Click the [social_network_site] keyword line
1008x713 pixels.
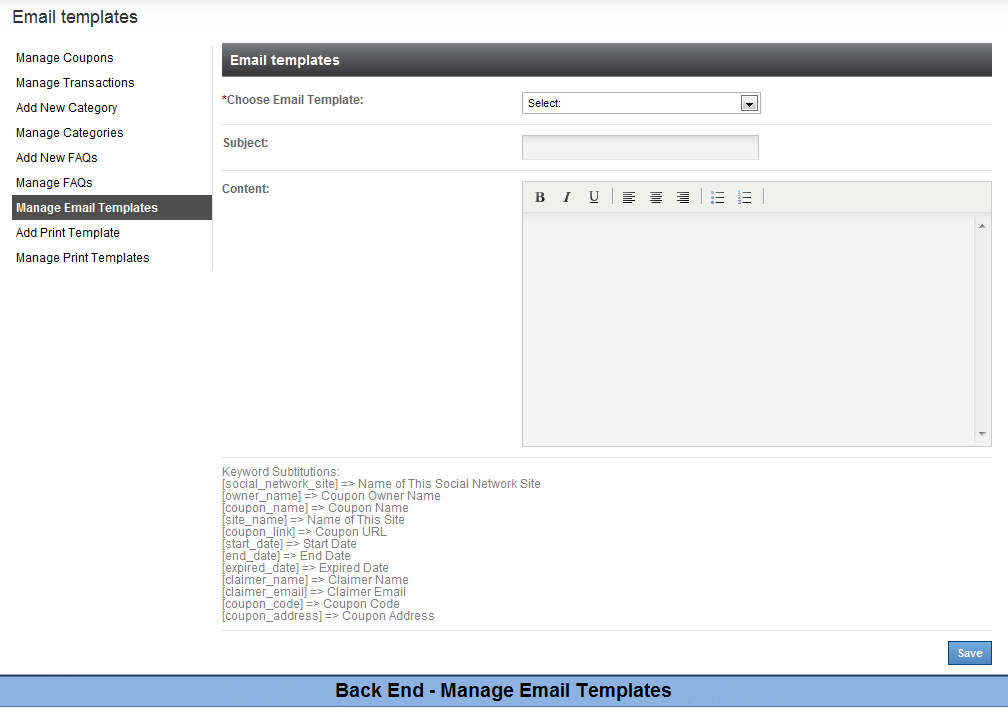[x=381, y=484]
